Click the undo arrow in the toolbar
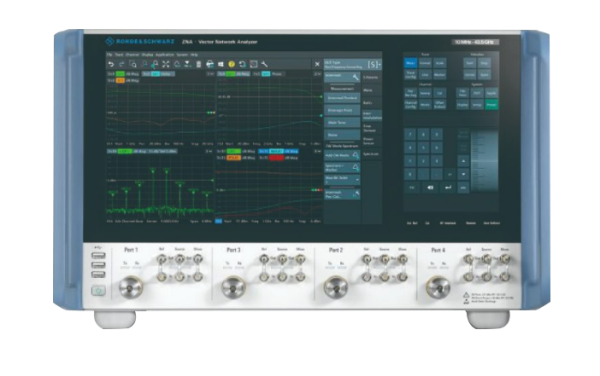The image size is (600, 376). coord(111,64)
